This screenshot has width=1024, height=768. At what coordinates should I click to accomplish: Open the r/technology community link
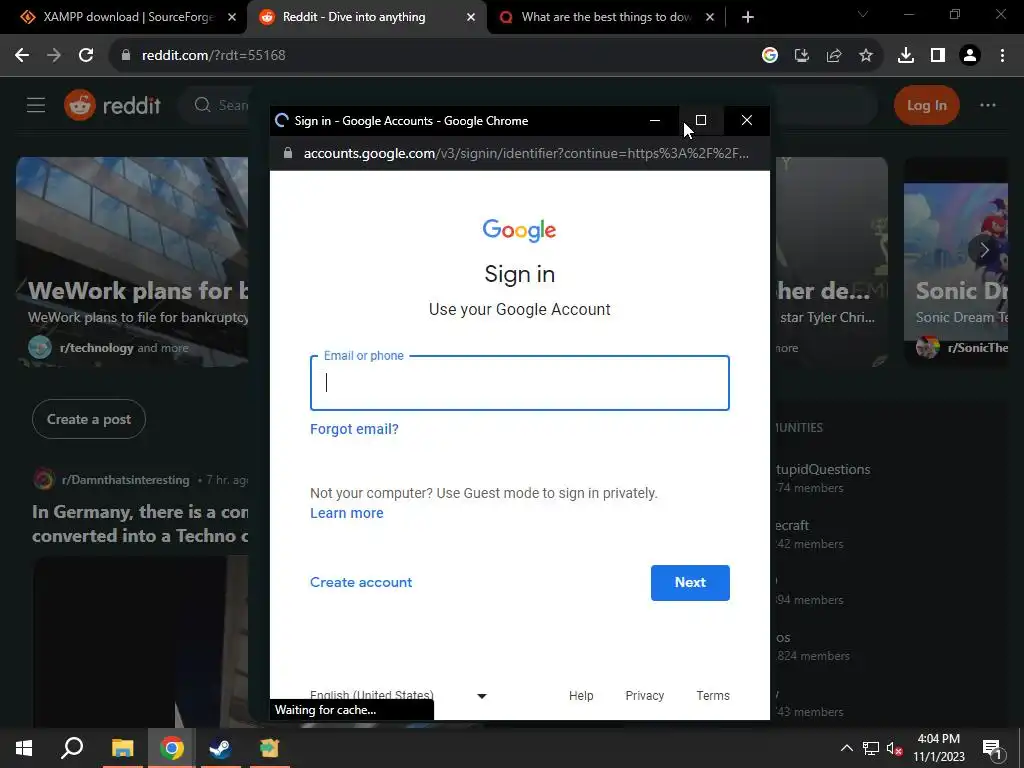coord(96,348)
